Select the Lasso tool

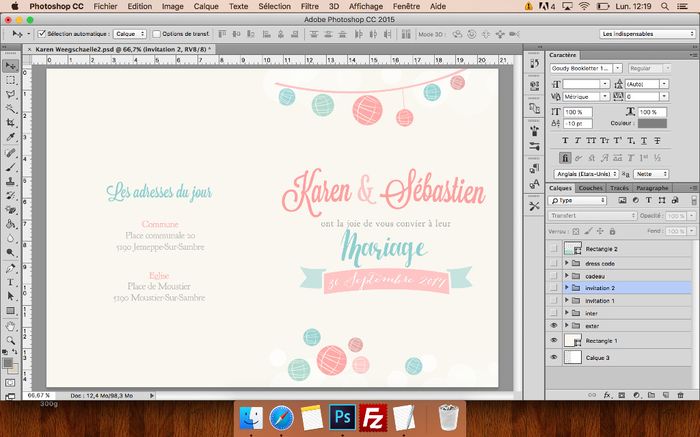click(x=10, y=94)
